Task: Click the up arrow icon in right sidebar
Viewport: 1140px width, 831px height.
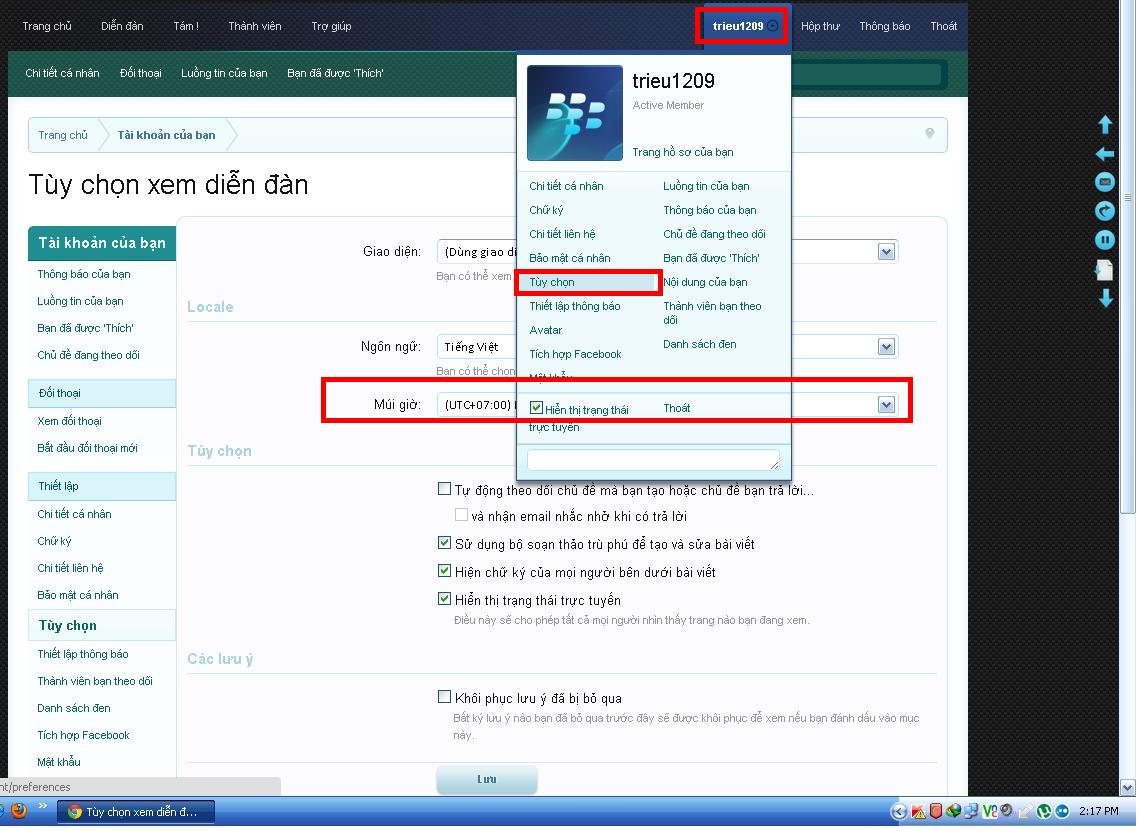Action: click(x=1105, y=125)
